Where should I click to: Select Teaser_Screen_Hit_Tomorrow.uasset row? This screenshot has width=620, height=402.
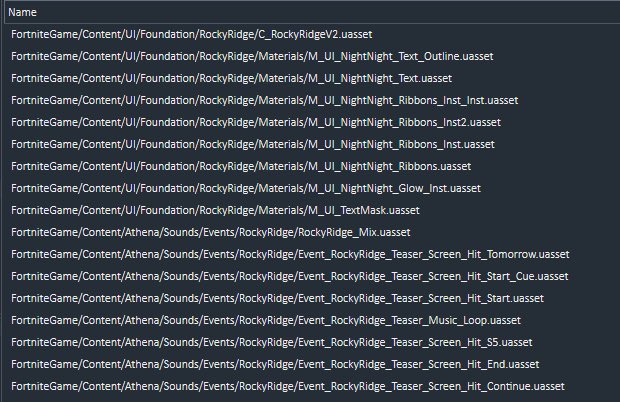312,254
